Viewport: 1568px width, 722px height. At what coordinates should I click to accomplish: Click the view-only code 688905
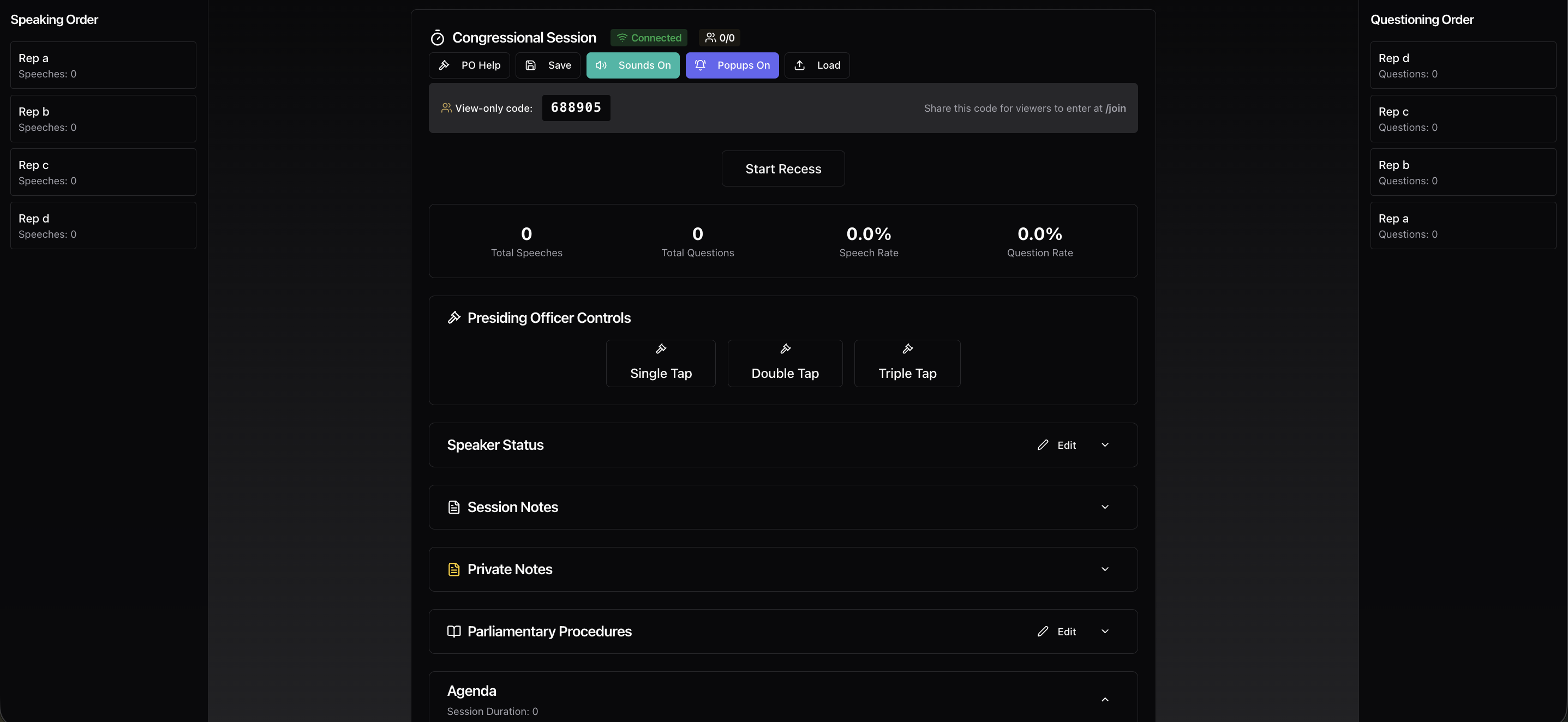coord(575,107)
